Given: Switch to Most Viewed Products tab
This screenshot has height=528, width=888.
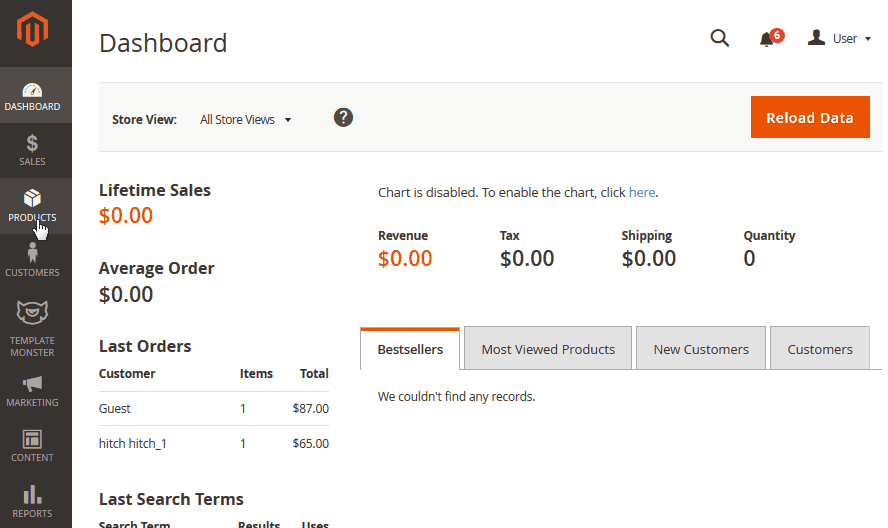Looking at the screenshot, I should coord(548,348).
